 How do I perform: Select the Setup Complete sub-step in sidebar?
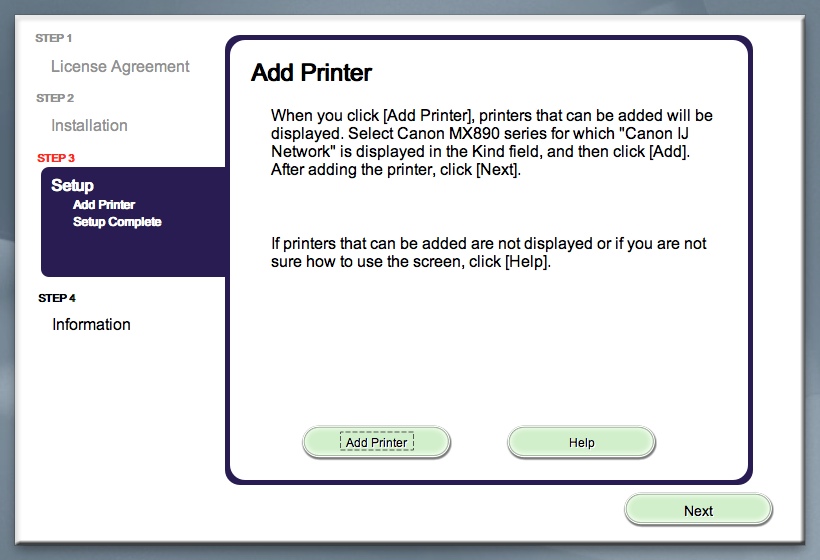(x=117, y=222)
